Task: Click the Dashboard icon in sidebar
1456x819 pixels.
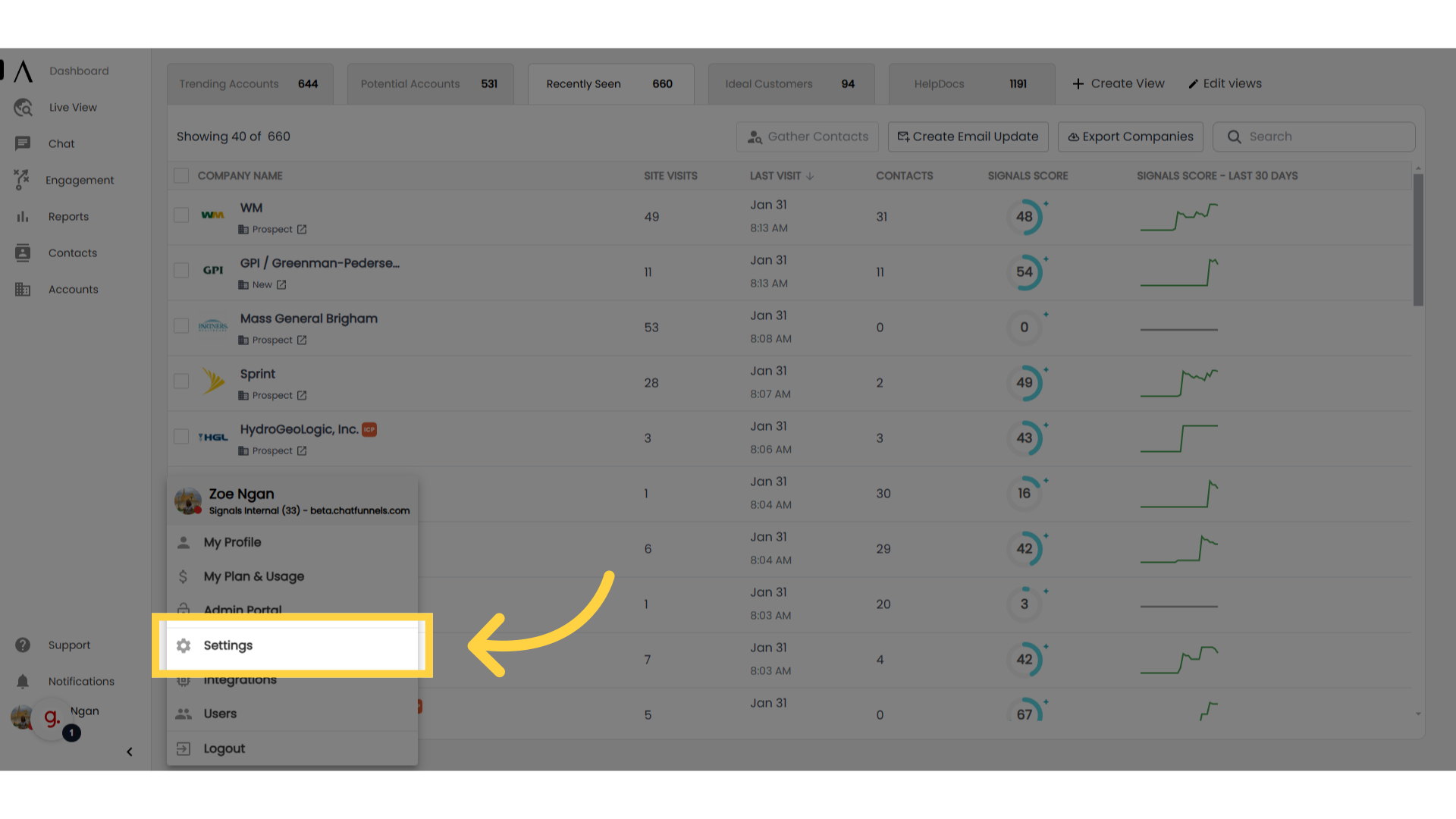Action: 22,70
